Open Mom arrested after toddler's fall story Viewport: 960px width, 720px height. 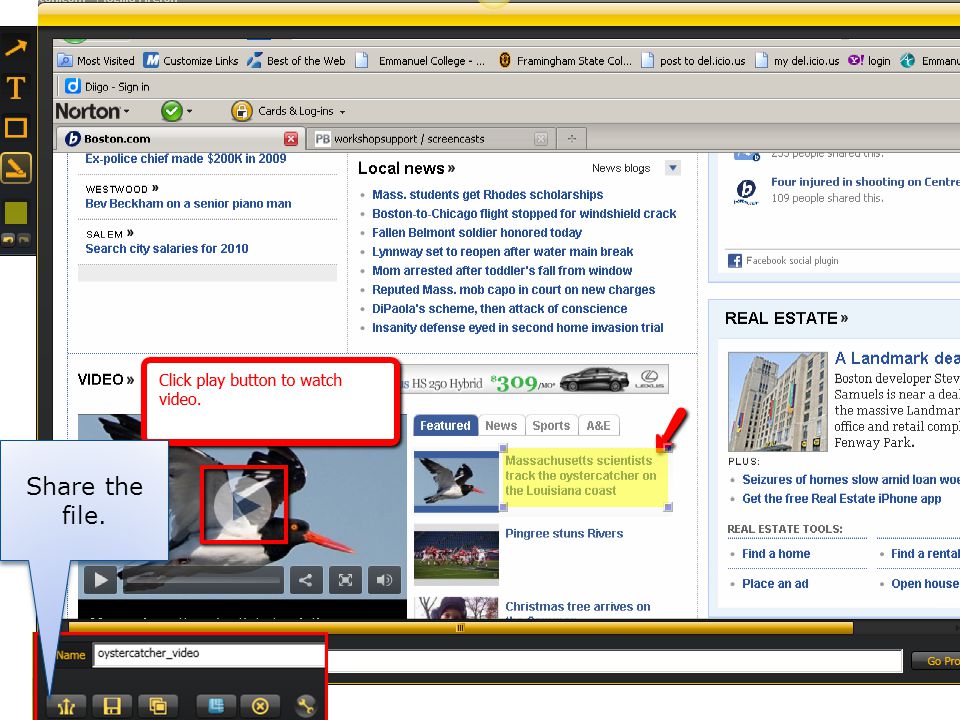pyautogui.click(x=502, y=271)
